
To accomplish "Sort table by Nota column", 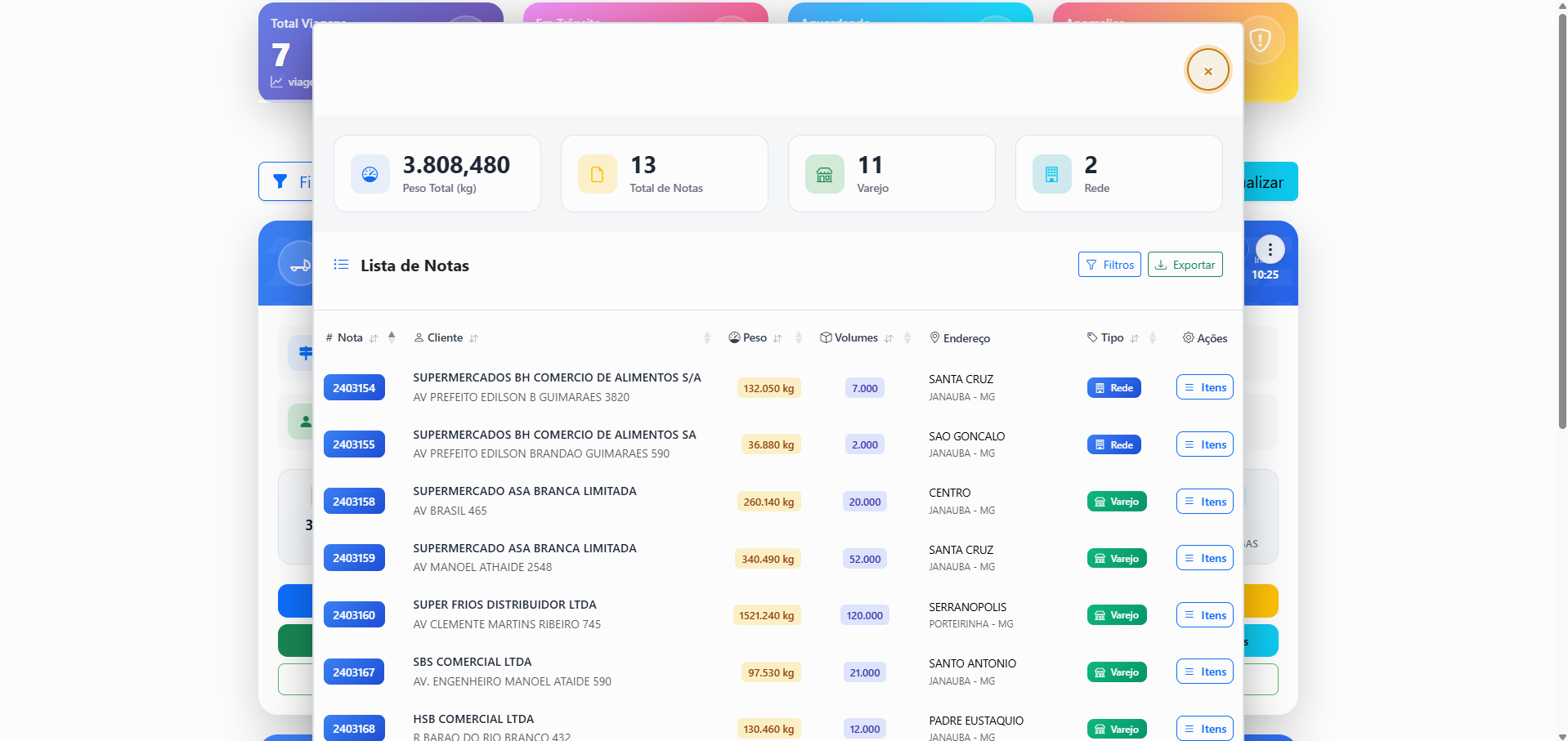I will coord(351,337).
